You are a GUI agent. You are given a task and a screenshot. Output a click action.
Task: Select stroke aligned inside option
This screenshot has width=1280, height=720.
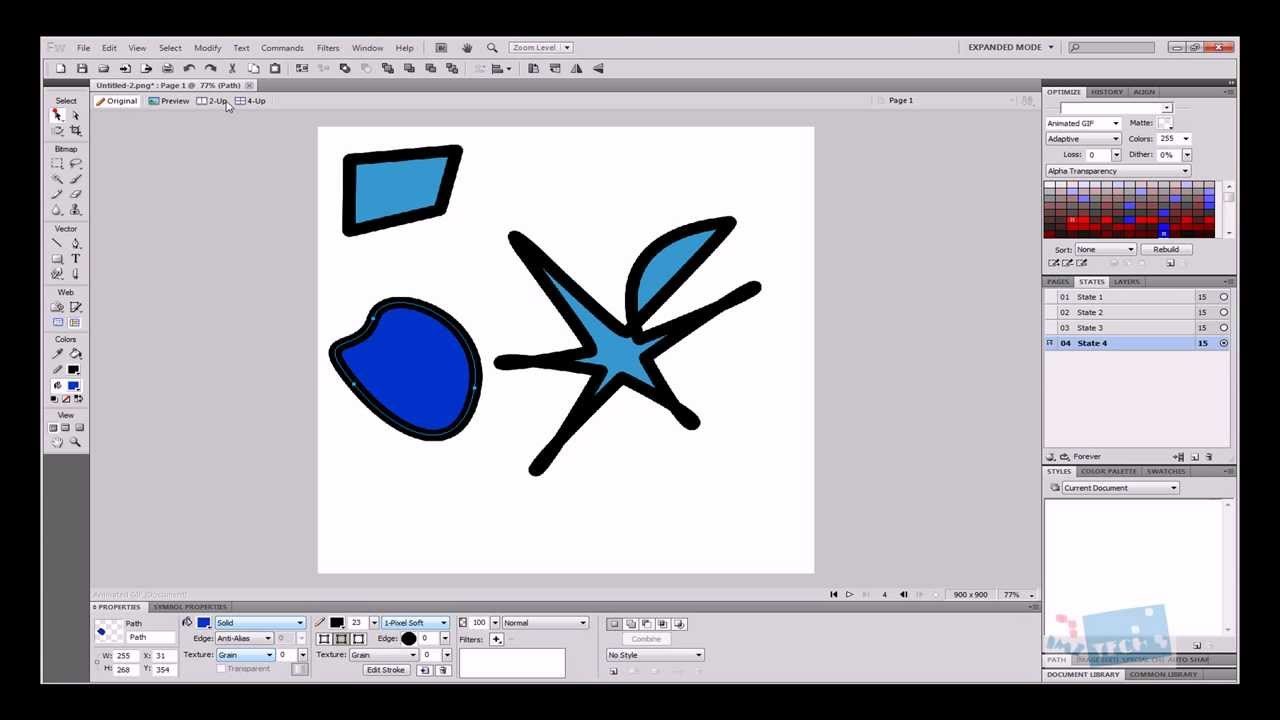324,639
